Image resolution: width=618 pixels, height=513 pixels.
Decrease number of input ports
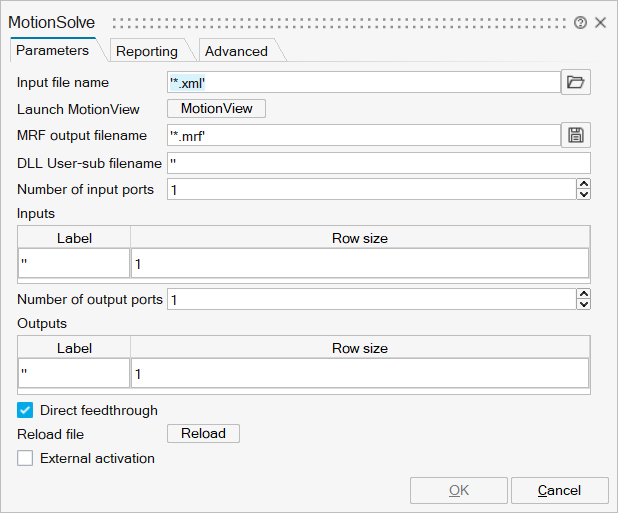[x=584, y=194]
